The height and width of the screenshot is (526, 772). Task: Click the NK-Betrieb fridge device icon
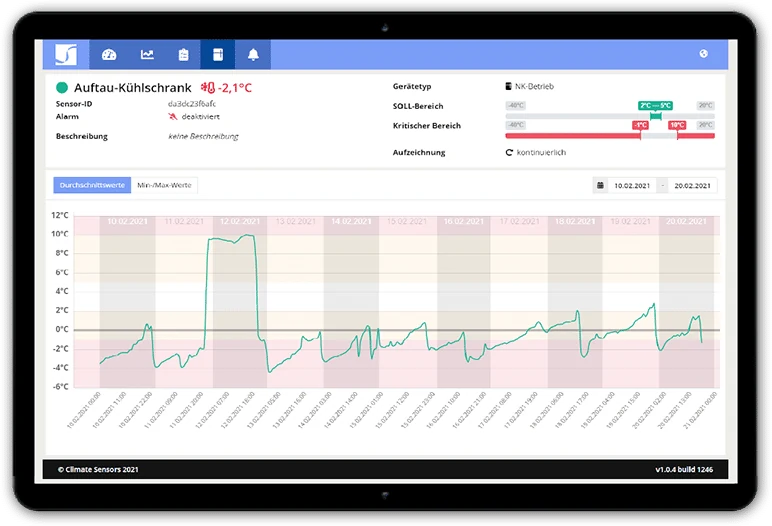509,86
